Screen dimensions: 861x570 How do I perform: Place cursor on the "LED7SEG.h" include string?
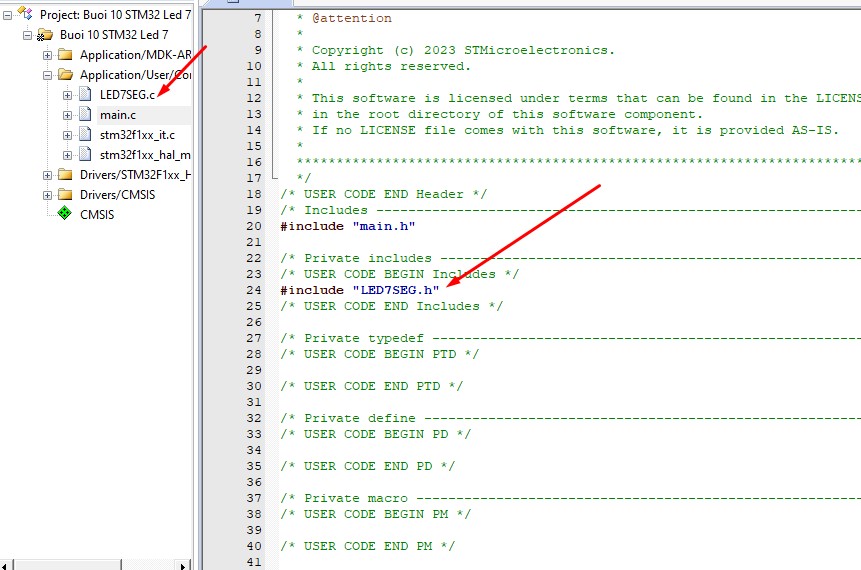[395, 290]
